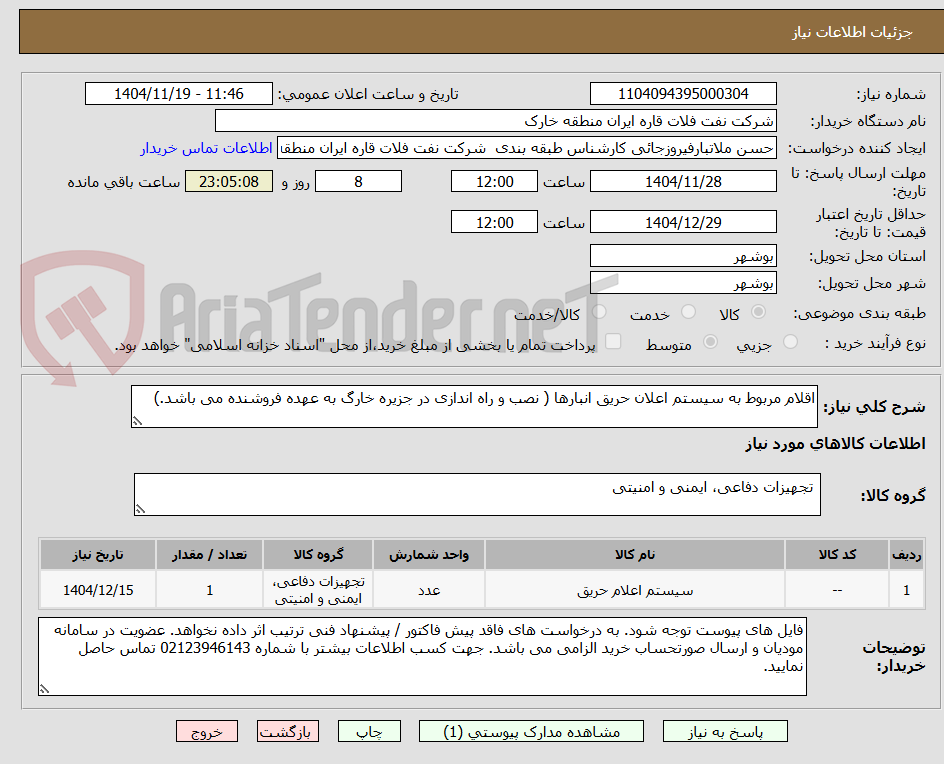Click the ردیف column header
The image size is (944, 764).
[907, 554]
